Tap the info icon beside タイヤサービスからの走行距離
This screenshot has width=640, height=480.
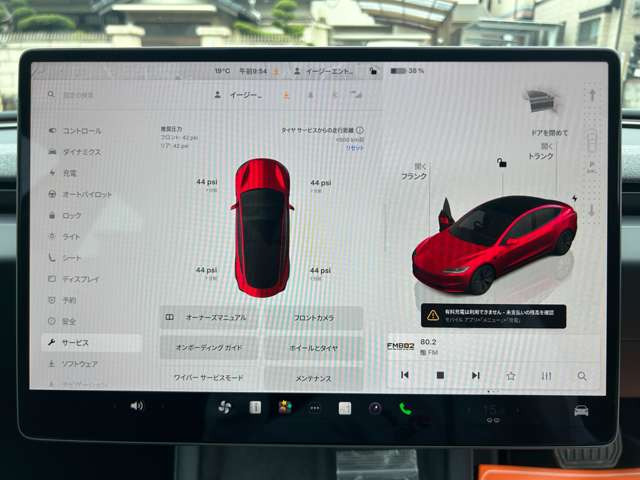coord(360,130)
